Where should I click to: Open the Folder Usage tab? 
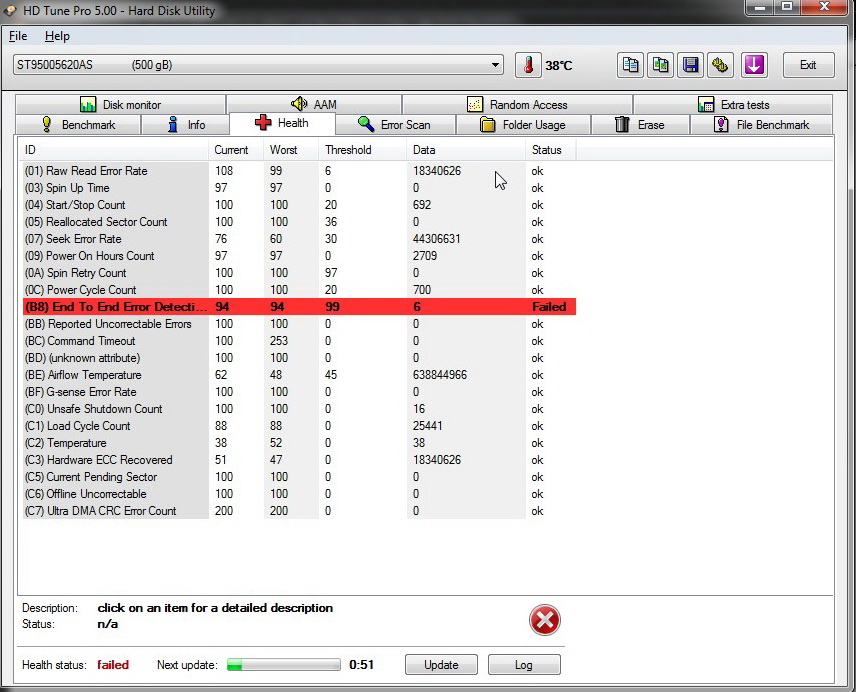tap(523, 124)
